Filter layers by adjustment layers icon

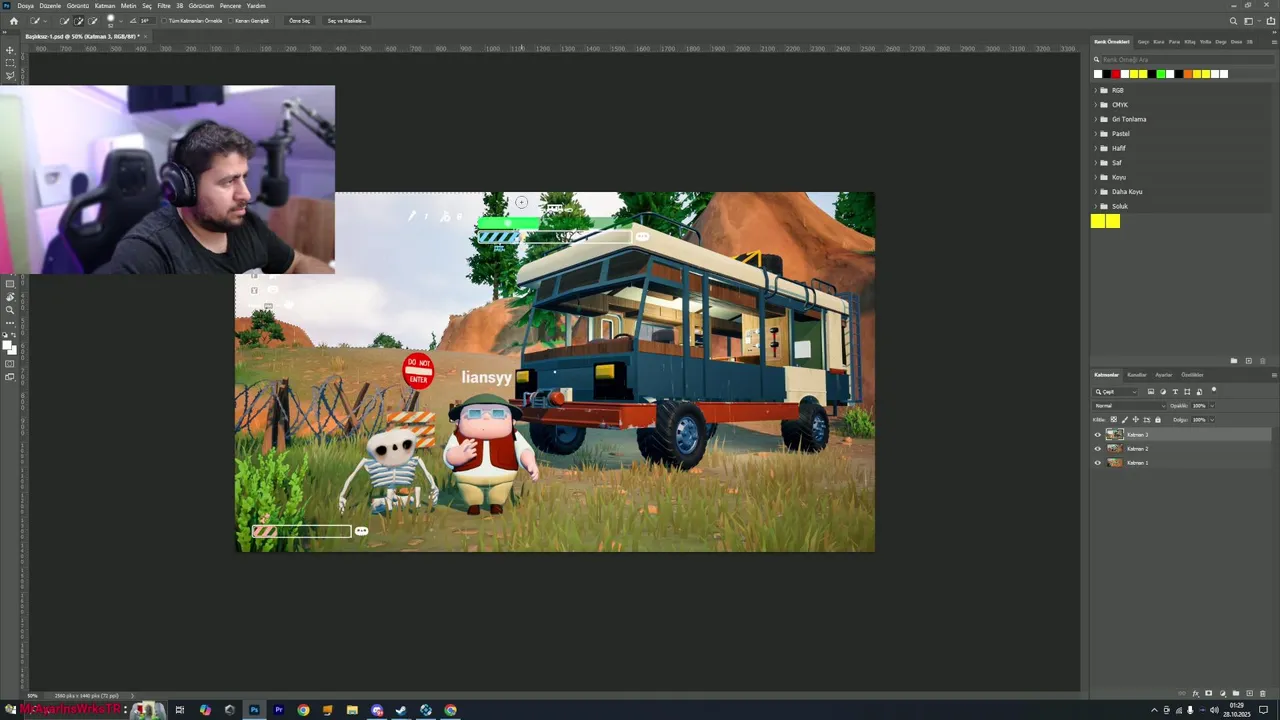coord(1163,391)
